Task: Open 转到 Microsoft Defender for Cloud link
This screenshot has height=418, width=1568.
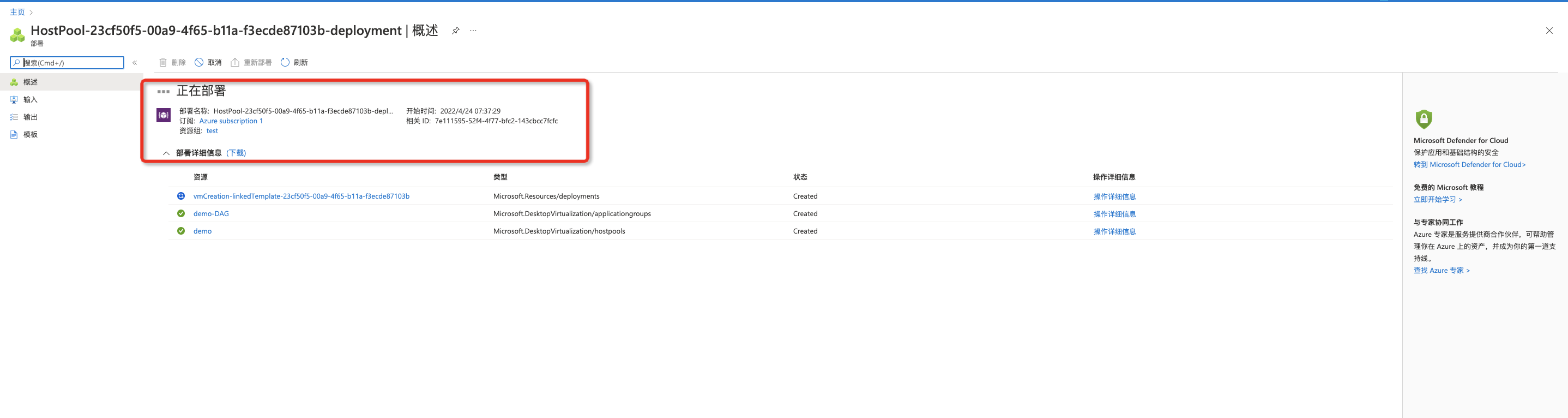Action: point(1469,164)
